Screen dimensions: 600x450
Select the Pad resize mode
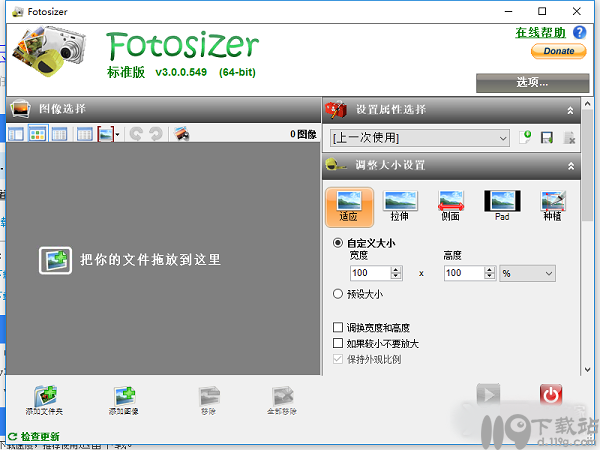coord(502,206)
